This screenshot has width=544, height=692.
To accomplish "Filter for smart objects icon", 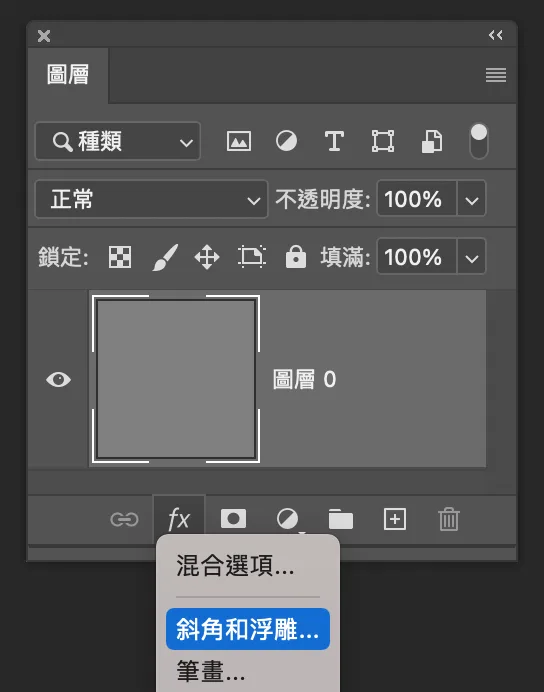I will 431,142.
